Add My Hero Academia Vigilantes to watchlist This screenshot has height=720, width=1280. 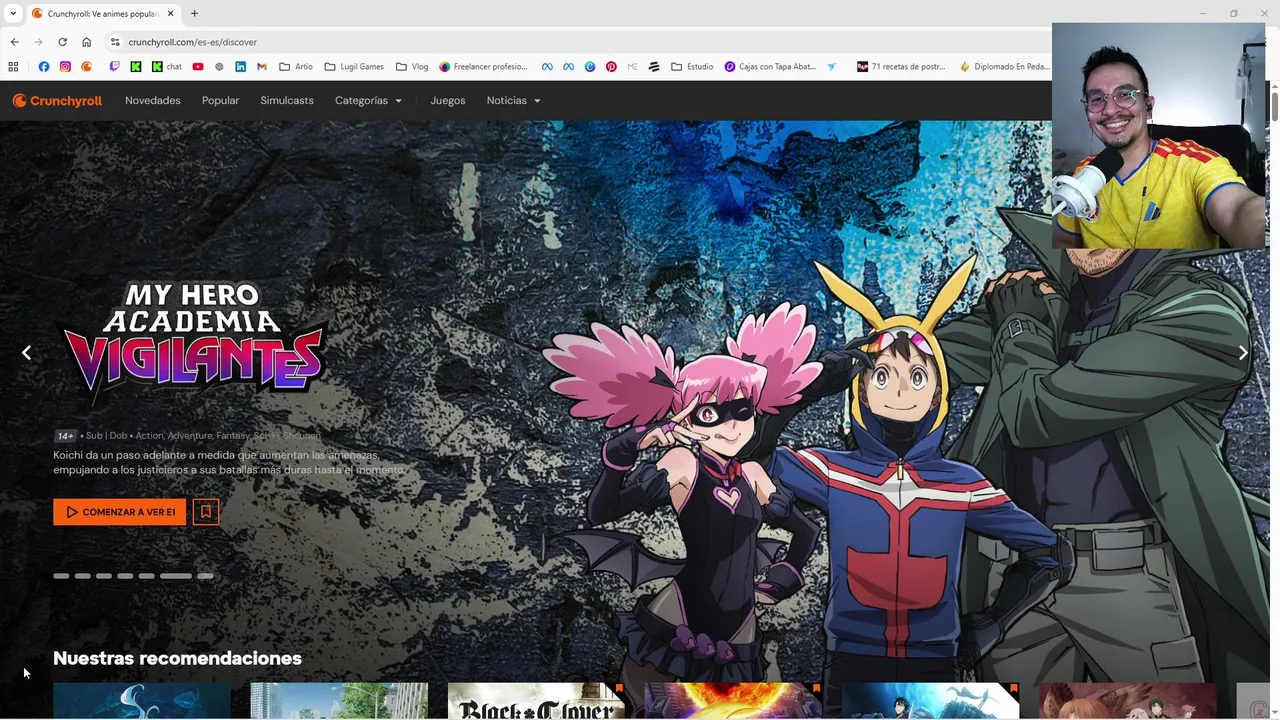pyautogui.click(x=206, y=512)
